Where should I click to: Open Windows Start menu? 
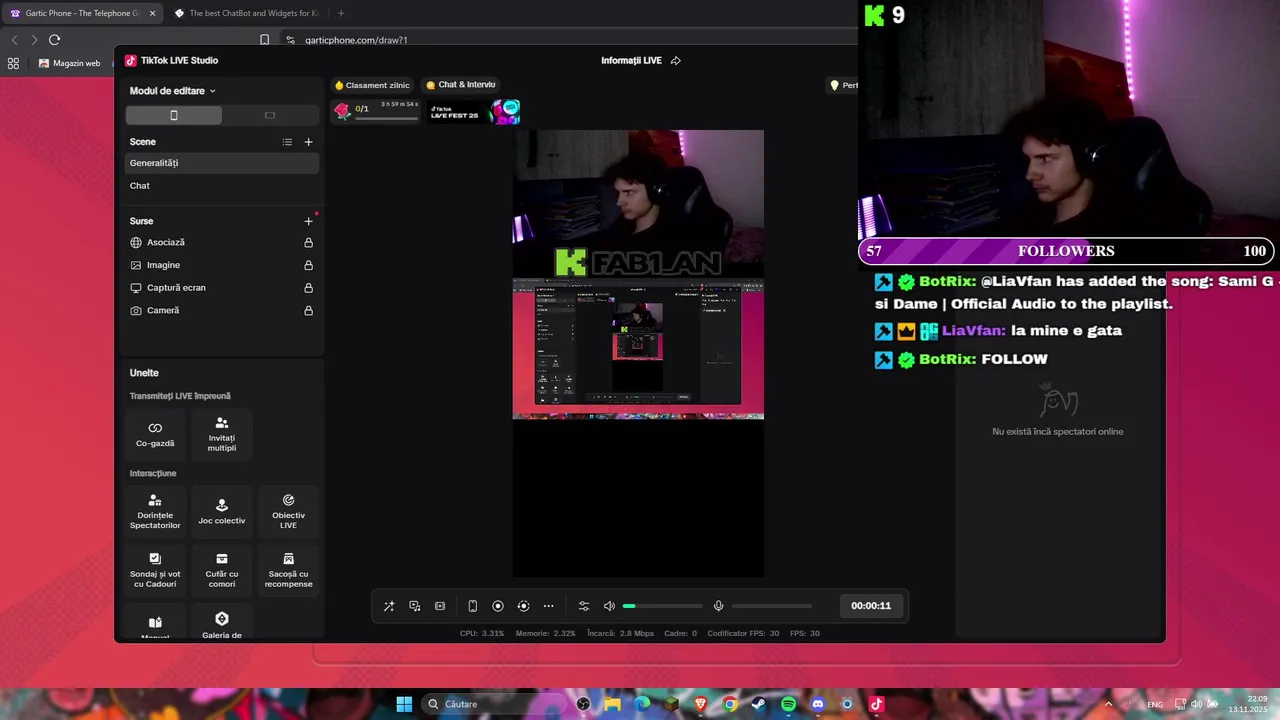click(404, 704)
